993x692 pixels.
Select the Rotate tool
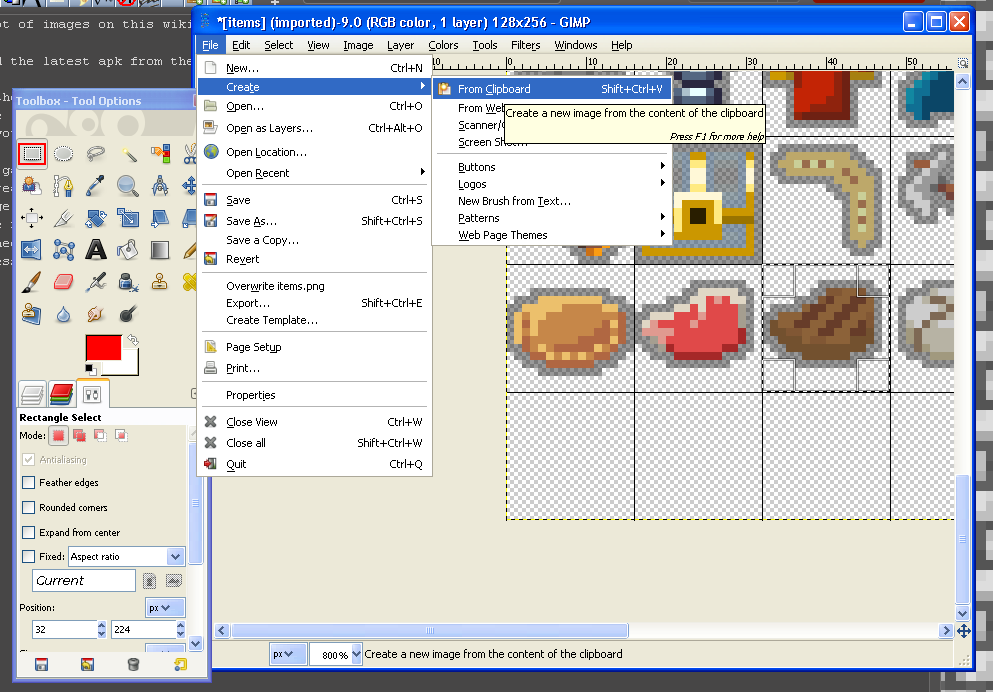pos(96,218)
